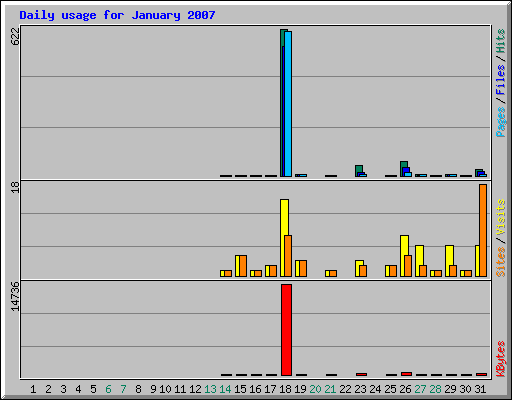Click the yellow 'Visits' legend label
This screenshot has width=512, height=400.
click(500, 217)
